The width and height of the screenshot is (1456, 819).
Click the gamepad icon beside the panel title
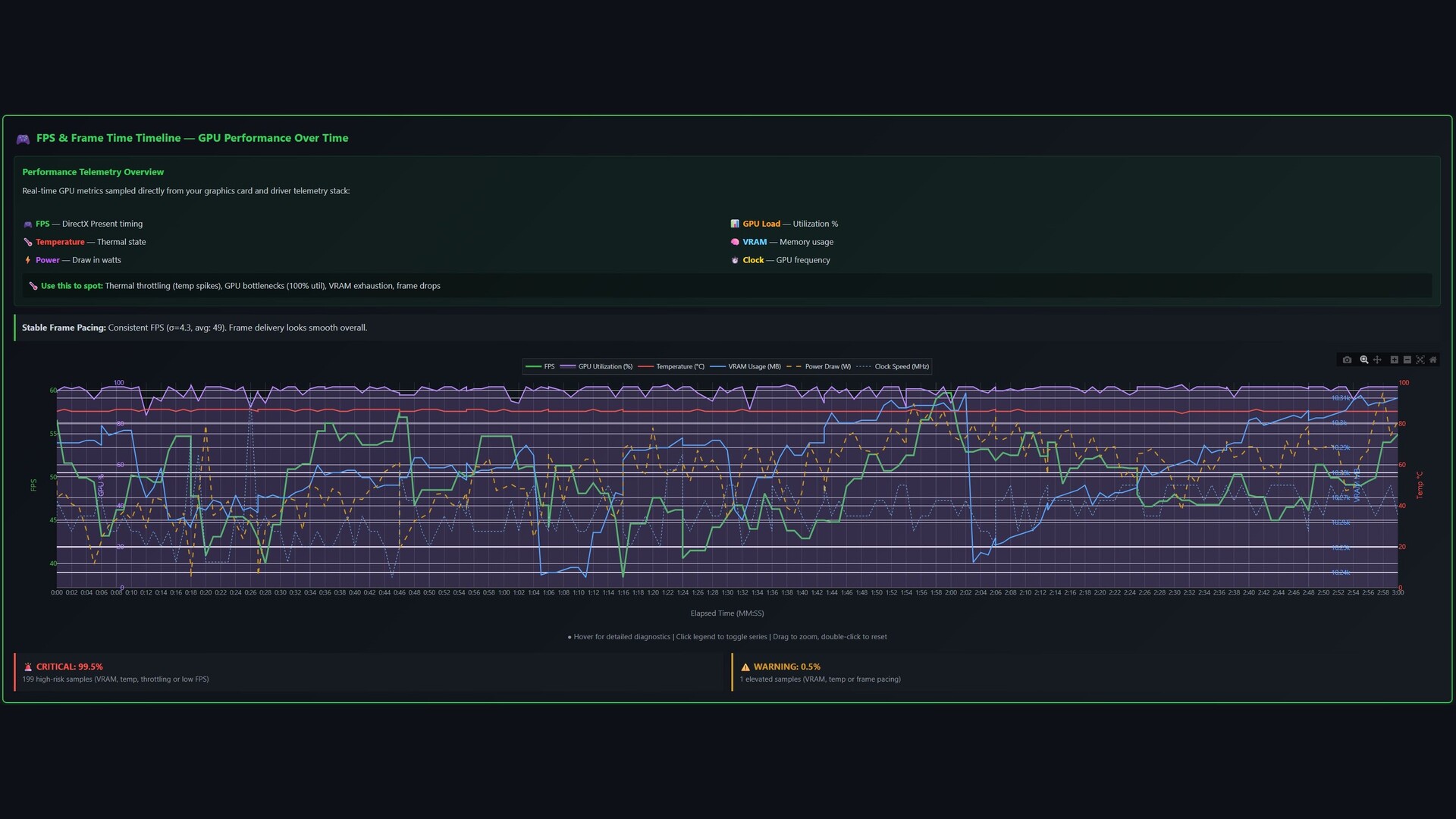click(x=23, y=139)
